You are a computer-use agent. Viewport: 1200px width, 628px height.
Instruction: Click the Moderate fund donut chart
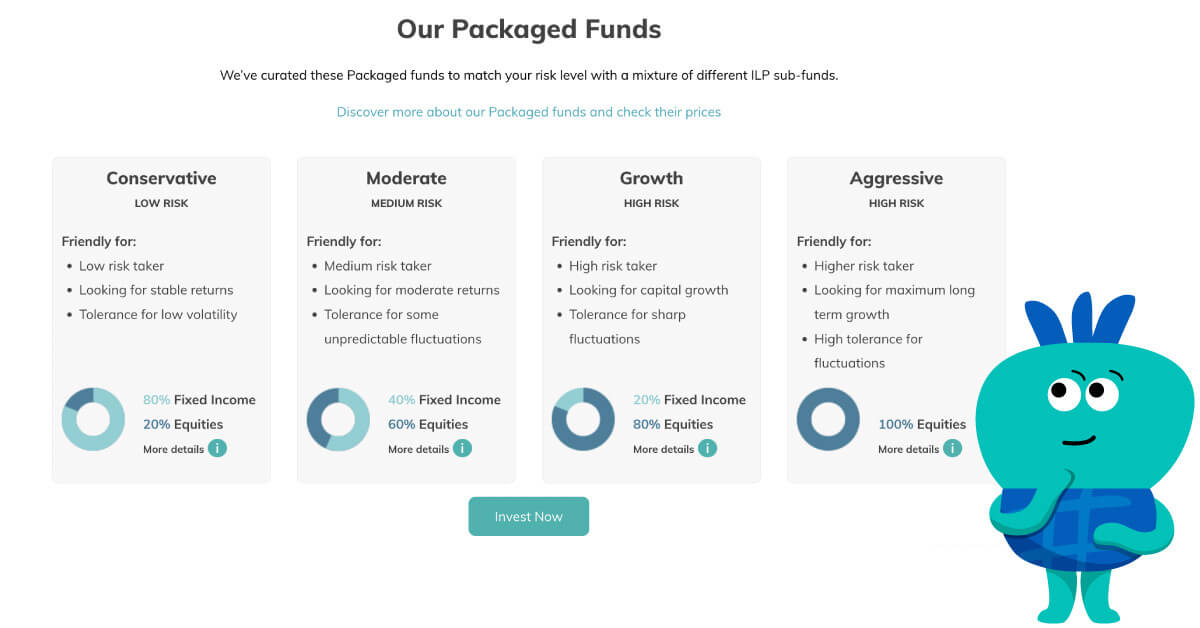(x=338, y=419)
